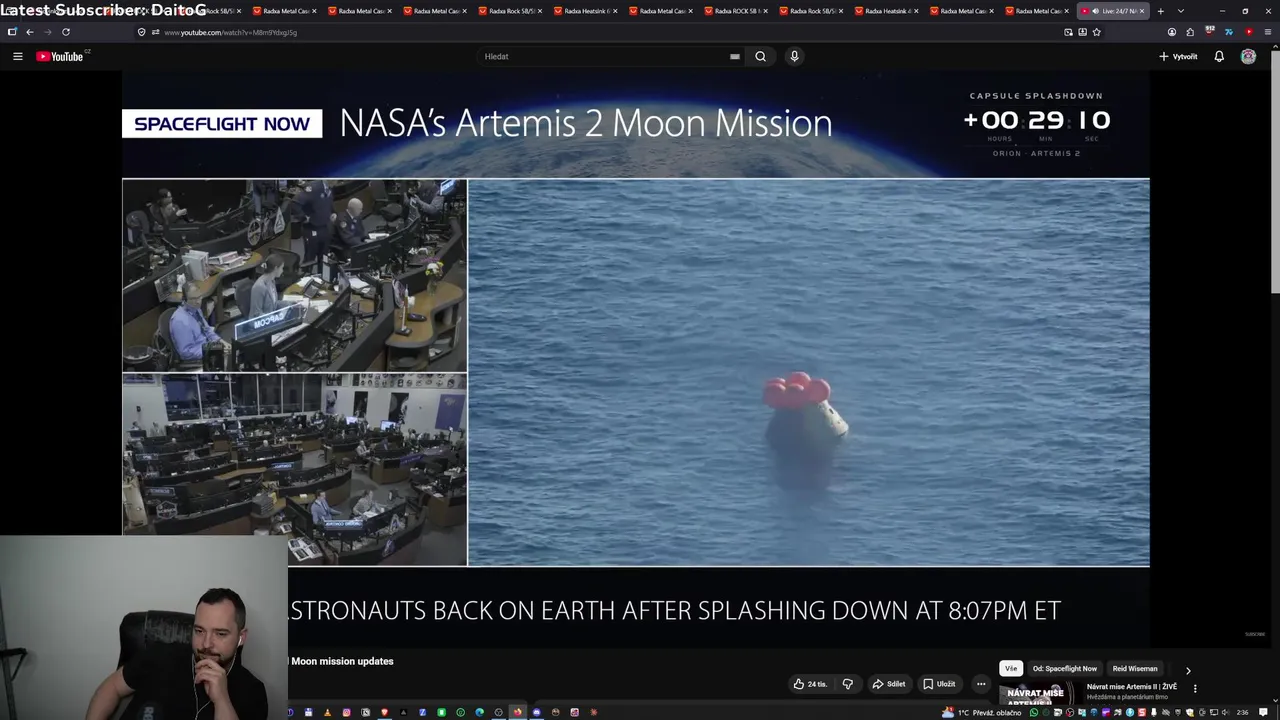Open YouTube notifications bell
This screenshot has height=720, width=1280.
[1219, 56]
